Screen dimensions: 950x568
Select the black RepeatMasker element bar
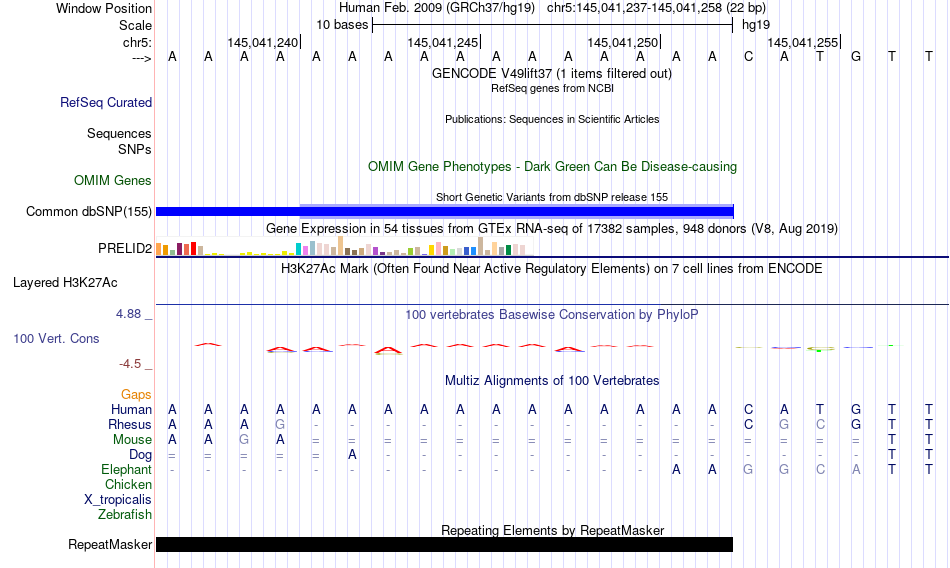click(445, 544)
